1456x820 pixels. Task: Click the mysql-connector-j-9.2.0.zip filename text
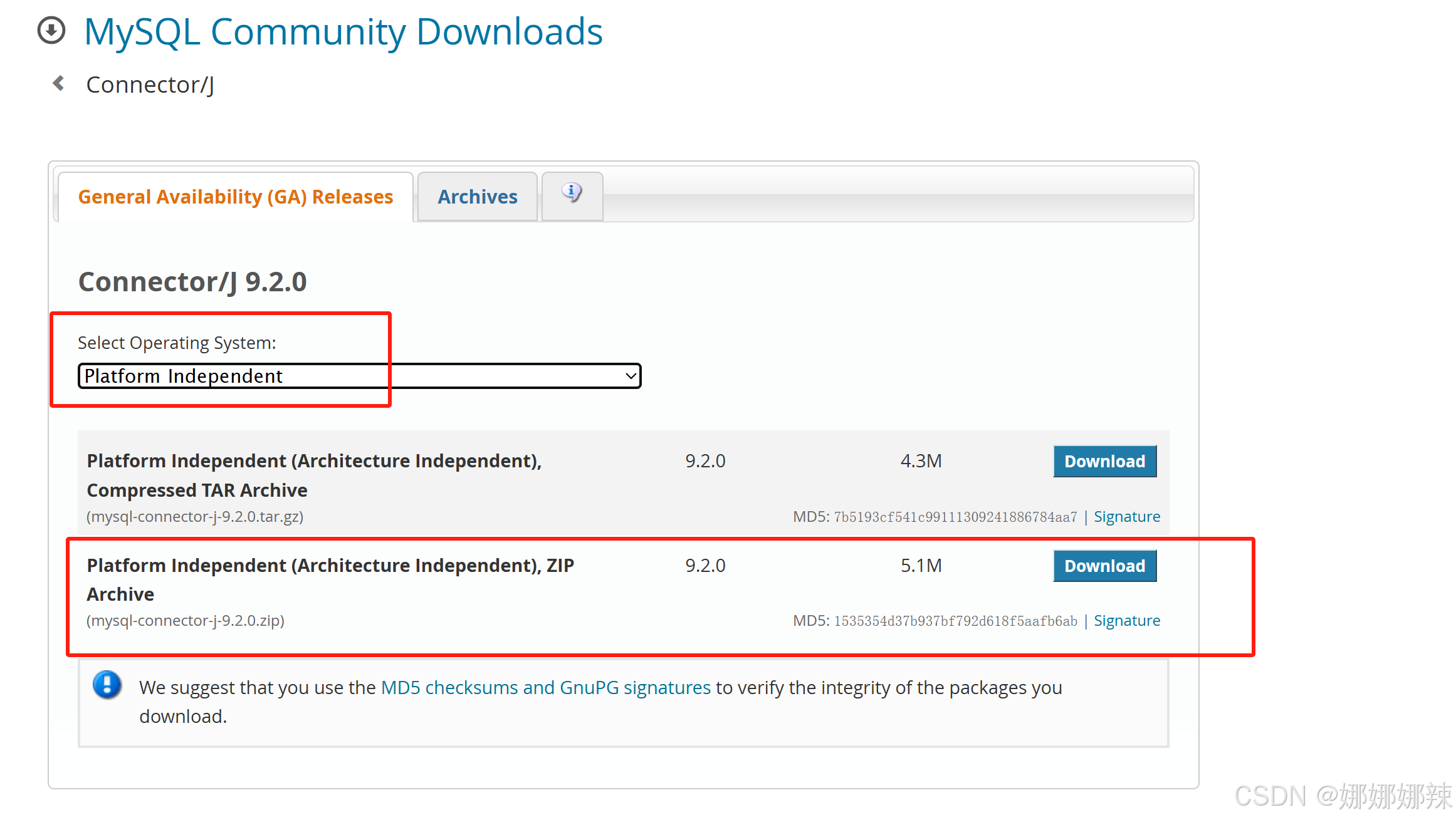point(186,621)
